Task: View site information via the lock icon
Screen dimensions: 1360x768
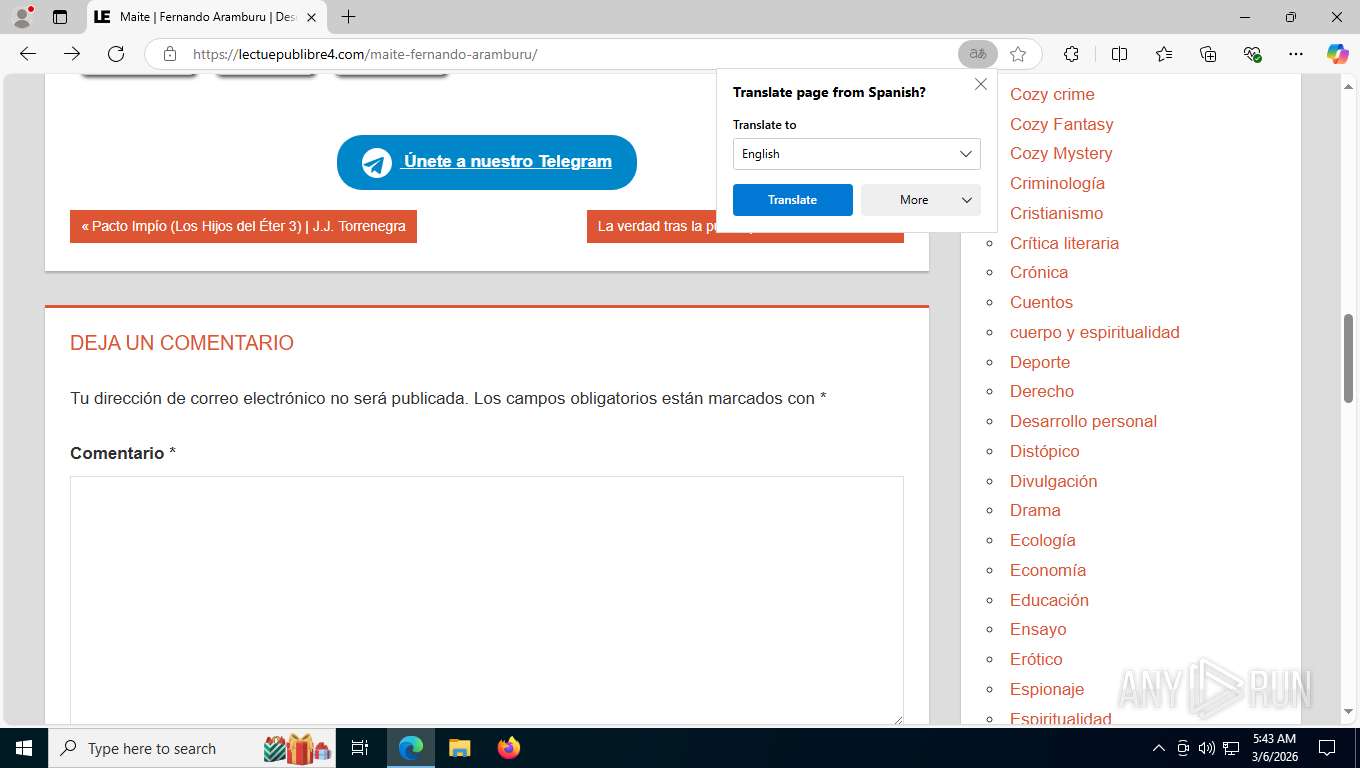Action: click(x=170, y=54)
